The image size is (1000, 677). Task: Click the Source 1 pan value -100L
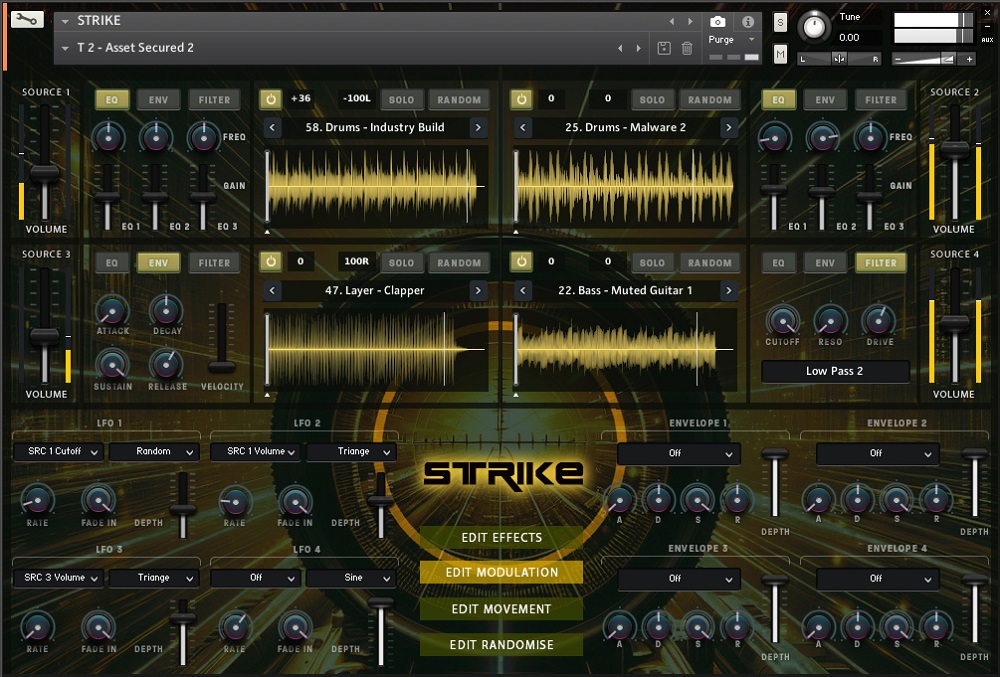coord(357,99)
